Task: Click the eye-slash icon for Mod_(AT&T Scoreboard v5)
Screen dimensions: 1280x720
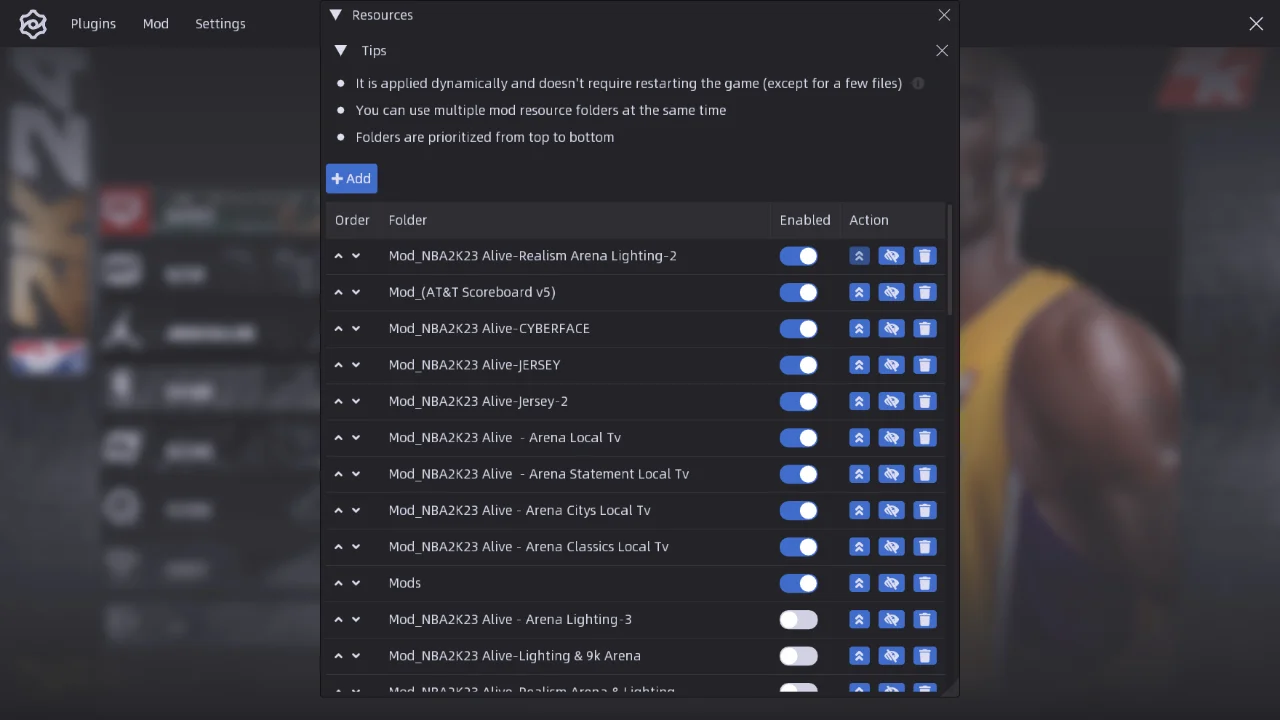Action: [x=892, y=292]
